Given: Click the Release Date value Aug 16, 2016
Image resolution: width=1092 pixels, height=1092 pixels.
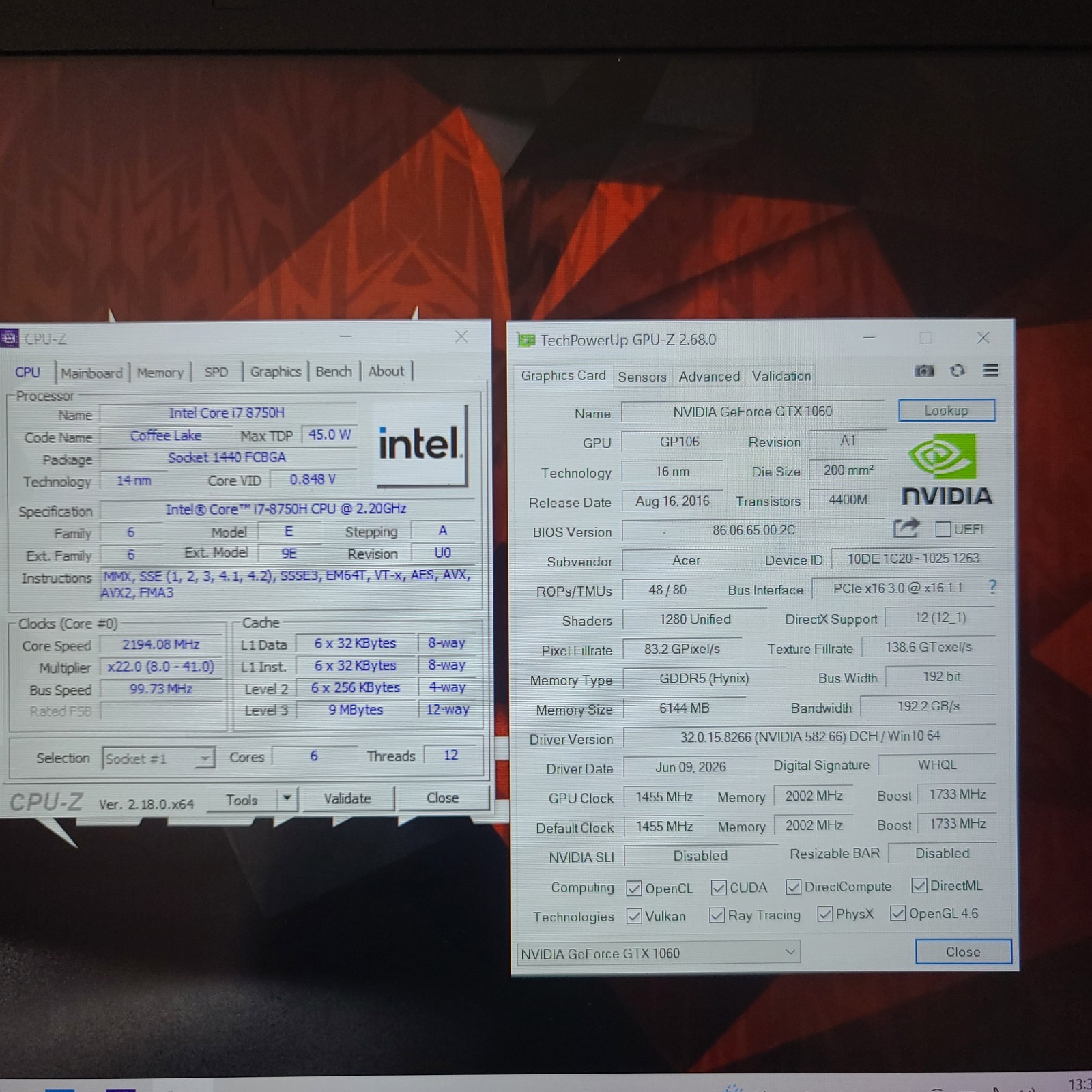Looking at the screenshot, I should point(672,501).
